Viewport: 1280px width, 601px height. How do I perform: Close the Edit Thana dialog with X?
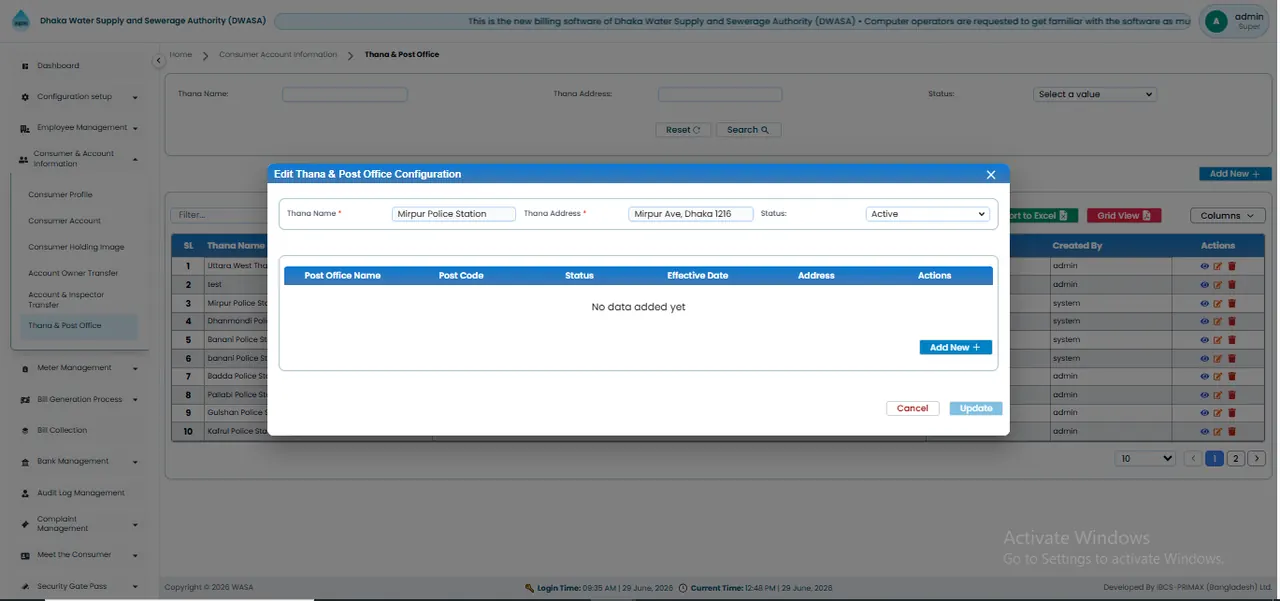point(991,174)
